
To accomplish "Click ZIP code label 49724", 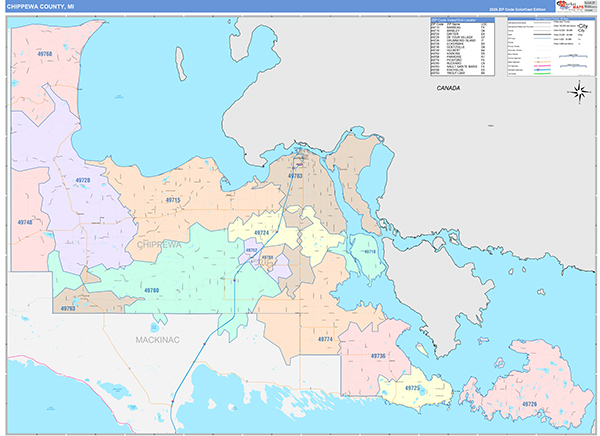I will point(261,233).
